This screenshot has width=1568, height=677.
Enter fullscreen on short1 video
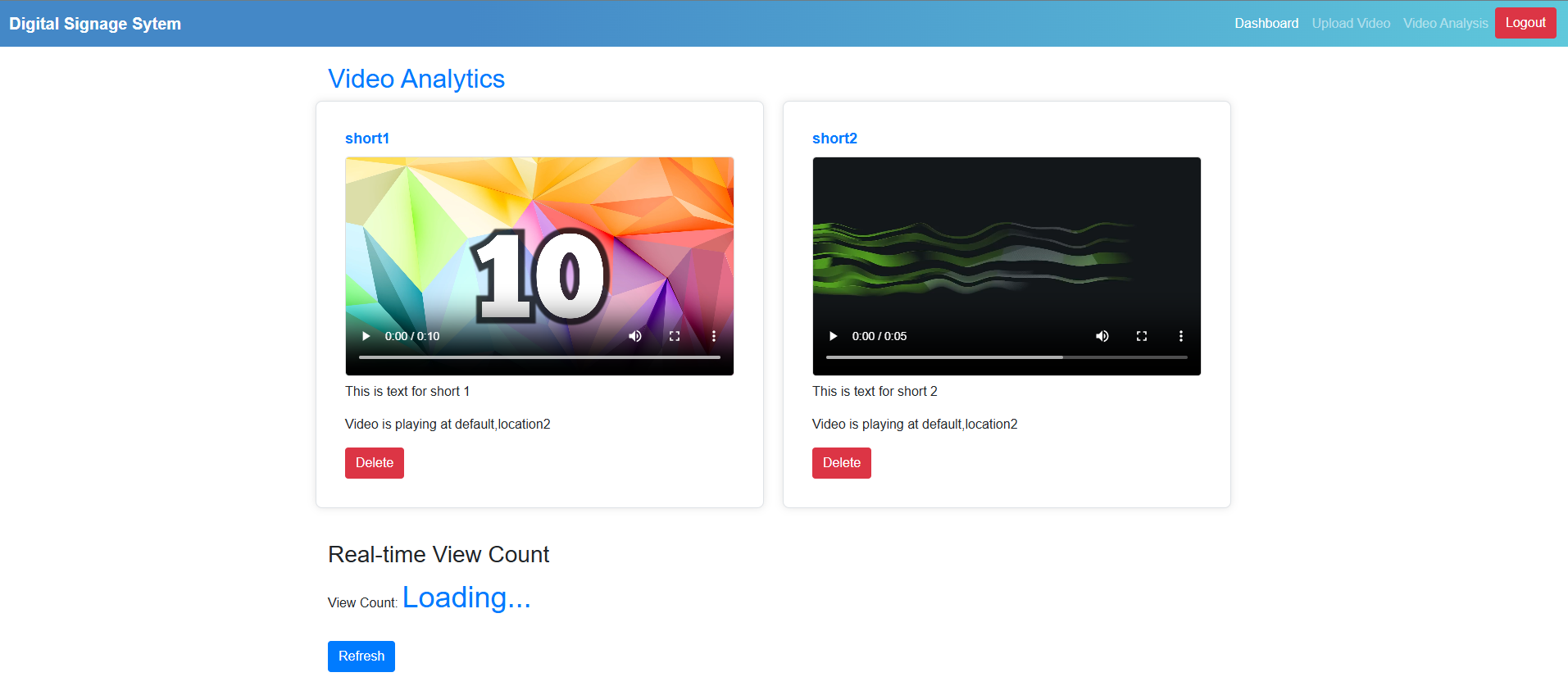point(675,336)
